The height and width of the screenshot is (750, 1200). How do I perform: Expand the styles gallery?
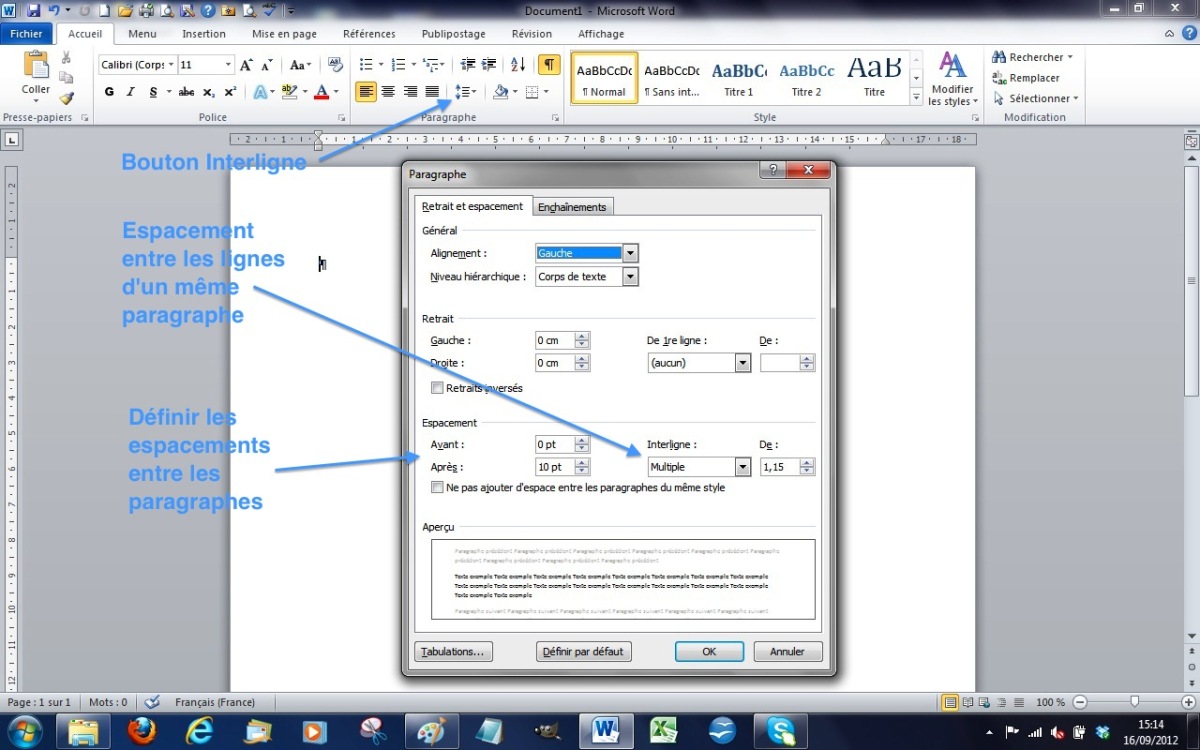[916, 98]
